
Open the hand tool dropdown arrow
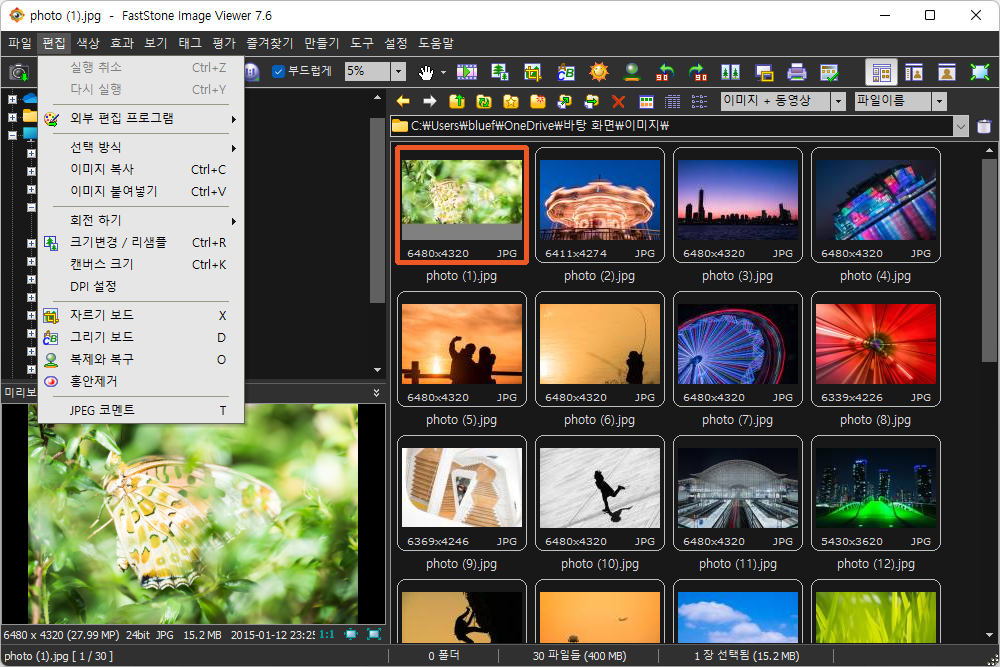pos(443,72)
